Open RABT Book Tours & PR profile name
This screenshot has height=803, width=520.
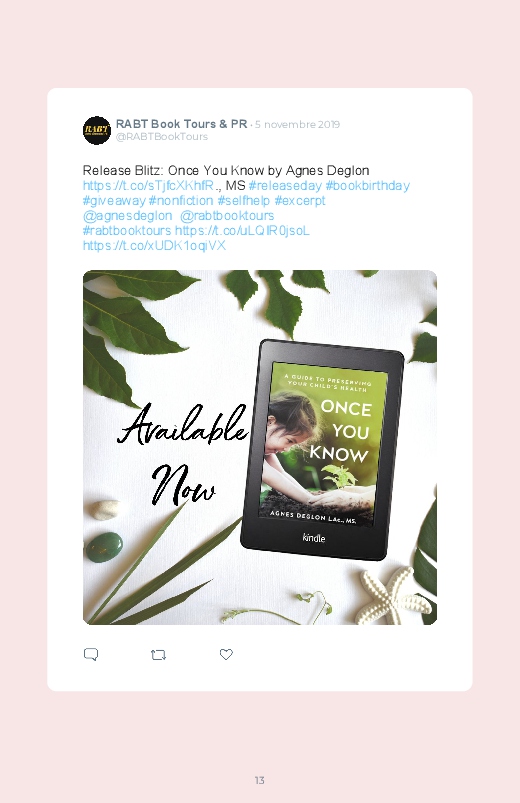[181, 124]
